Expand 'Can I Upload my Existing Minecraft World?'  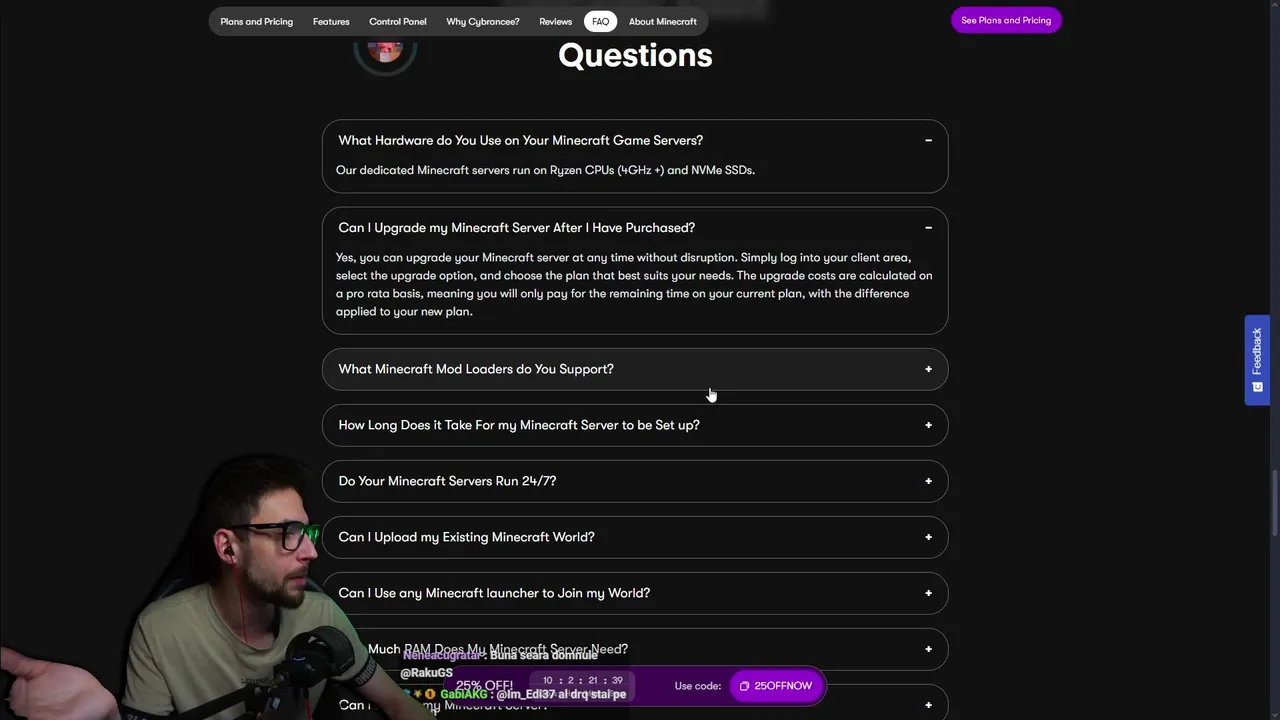tap(635, 537)
